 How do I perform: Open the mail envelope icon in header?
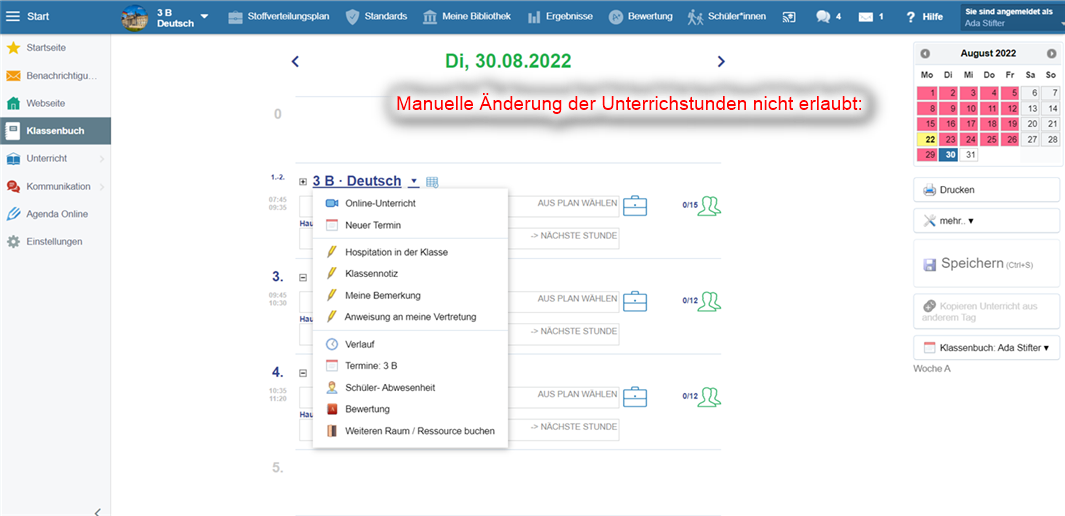pos(865,17)
